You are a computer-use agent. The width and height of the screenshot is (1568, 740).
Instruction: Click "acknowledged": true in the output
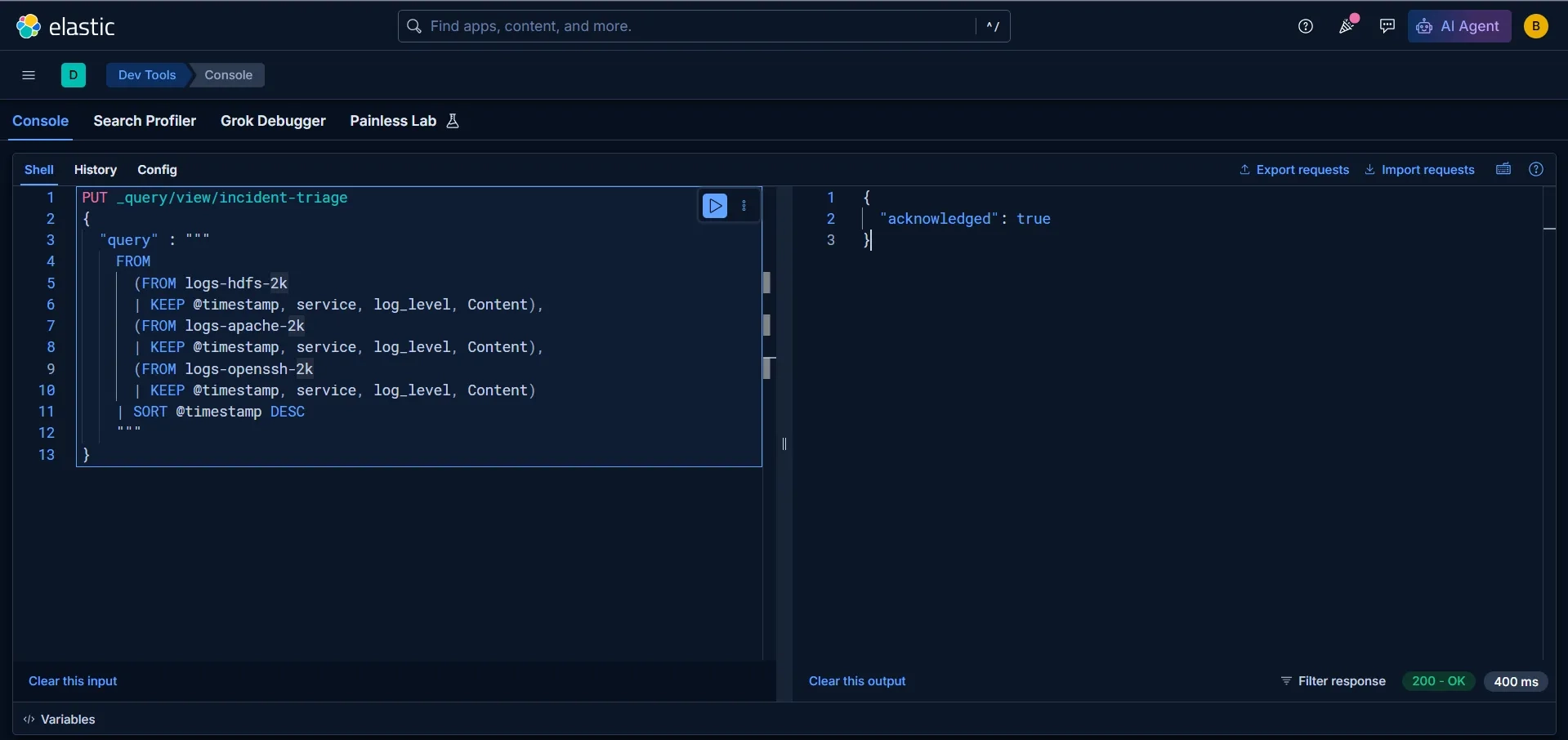coord(965,219)
